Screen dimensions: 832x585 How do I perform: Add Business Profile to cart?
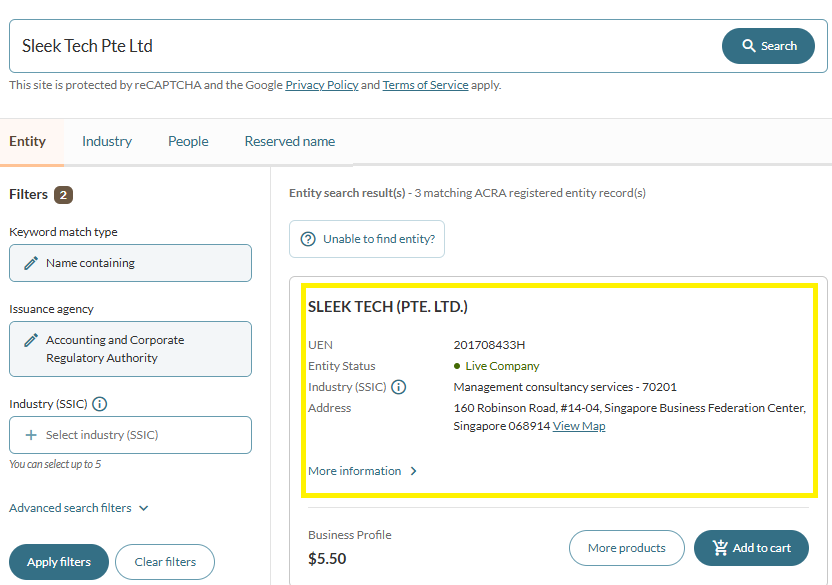click(x=750, y=548)
